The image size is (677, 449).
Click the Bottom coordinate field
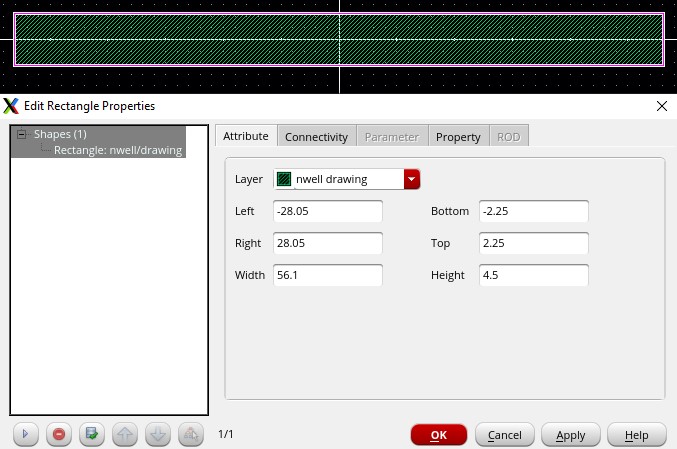[x=534, y=211]
